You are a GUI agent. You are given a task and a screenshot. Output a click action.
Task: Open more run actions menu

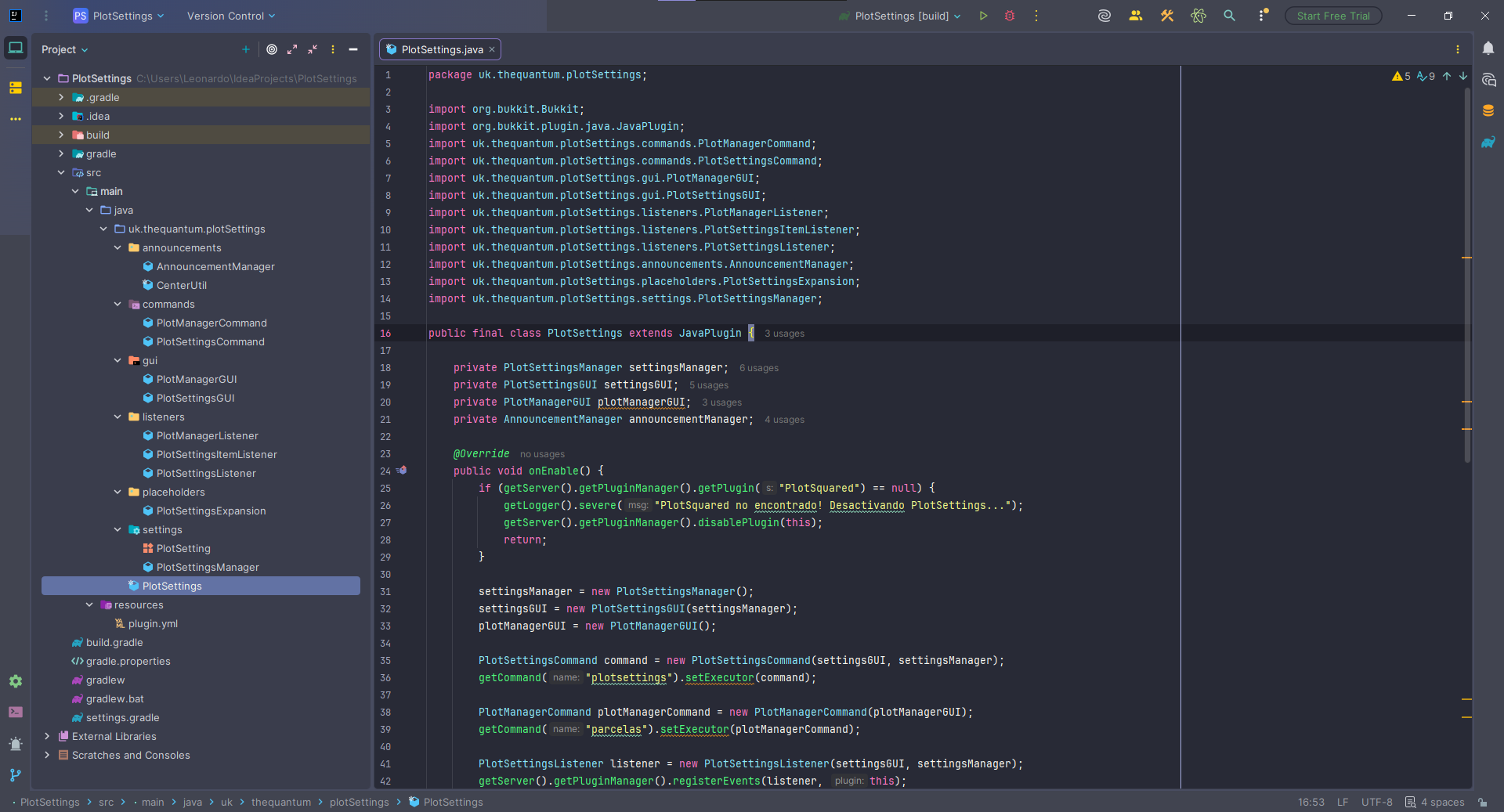(1036, 16)
